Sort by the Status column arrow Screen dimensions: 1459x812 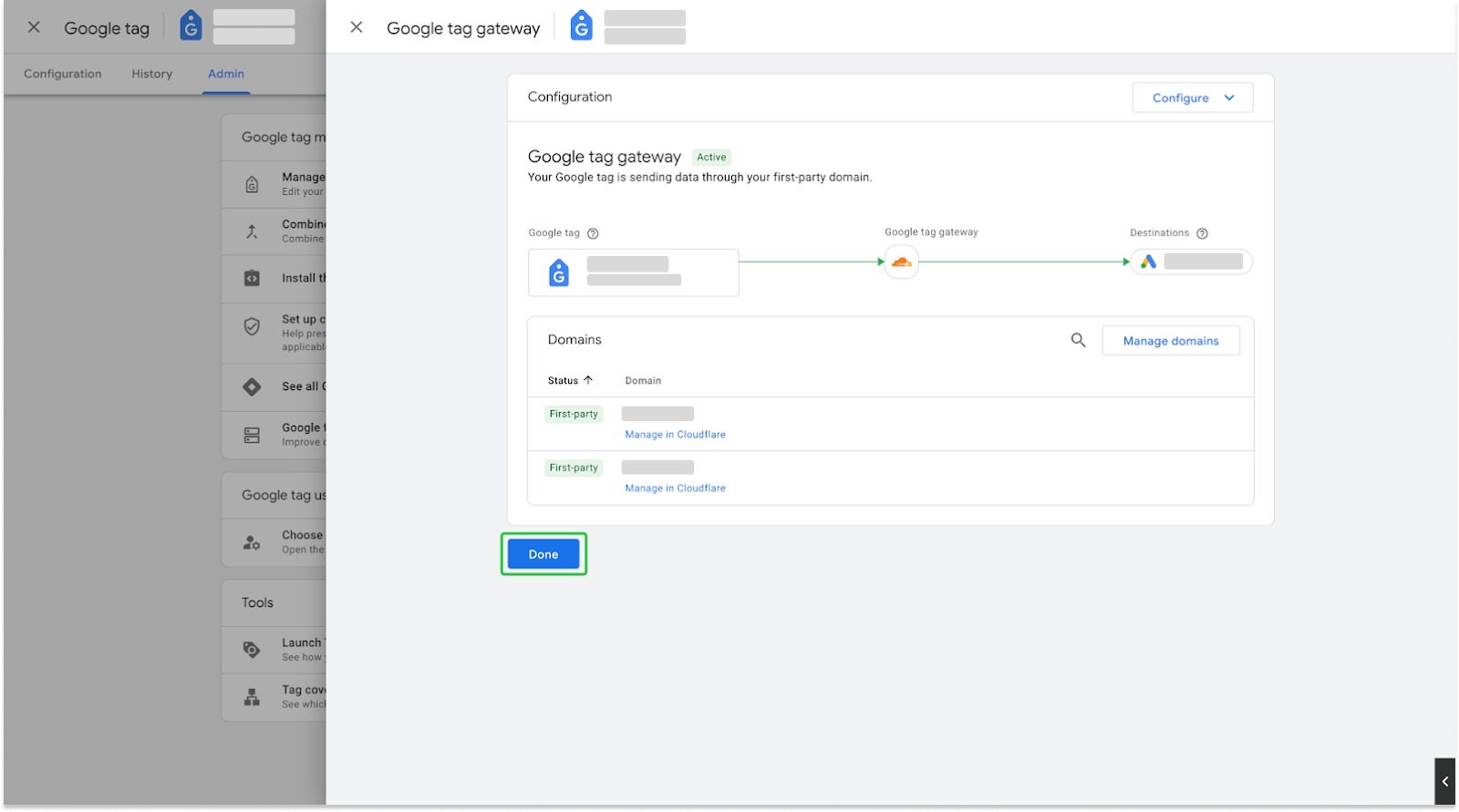[588, 380]
